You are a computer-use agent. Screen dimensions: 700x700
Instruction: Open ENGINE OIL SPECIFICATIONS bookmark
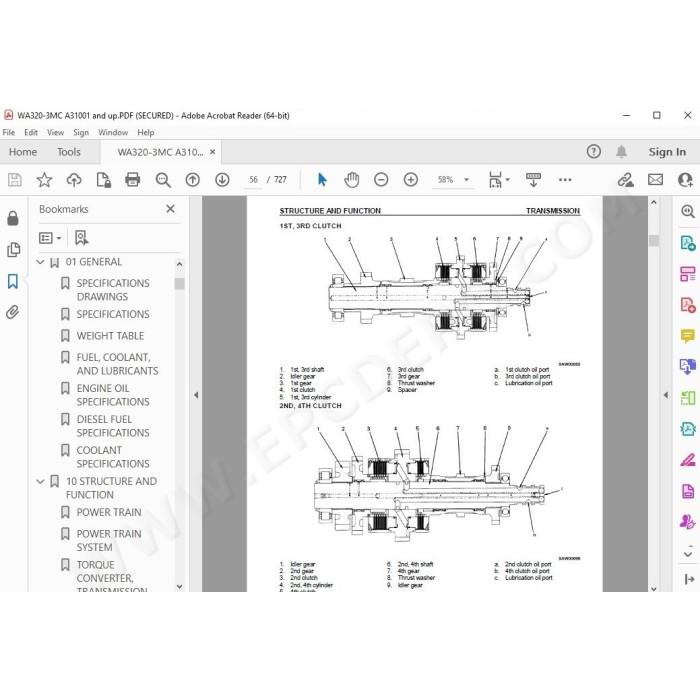coord(113,395)
